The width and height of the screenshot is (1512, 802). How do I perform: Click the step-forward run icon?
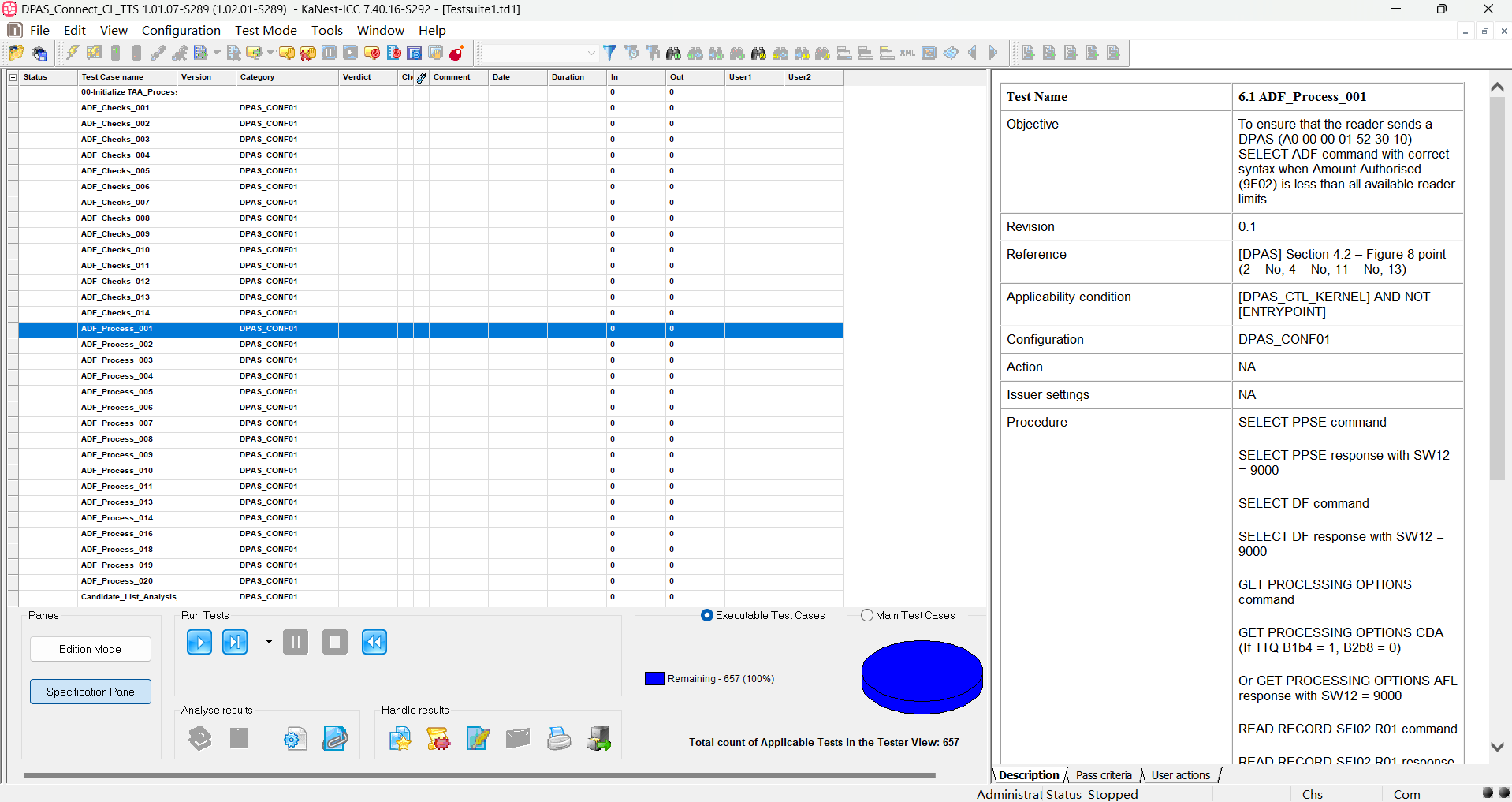(235, 642)
